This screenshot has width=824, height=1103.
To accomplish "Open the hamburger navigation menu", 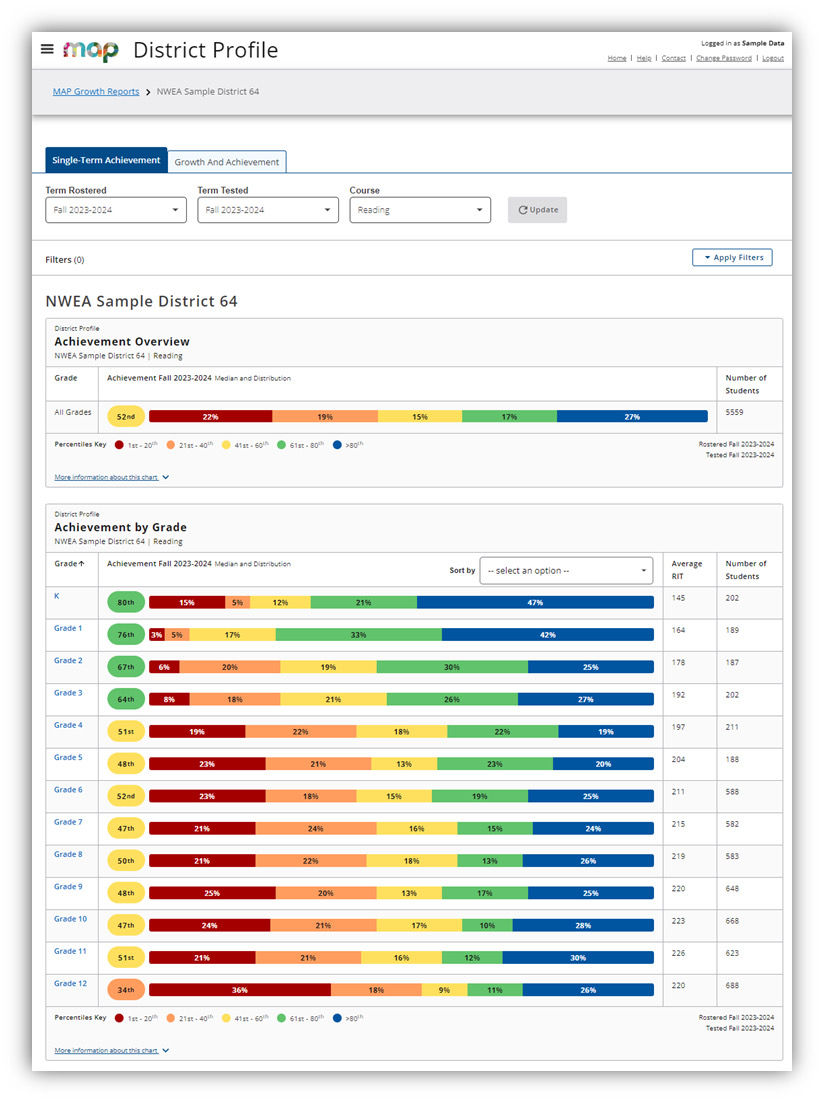I will [x=47, y=49].
